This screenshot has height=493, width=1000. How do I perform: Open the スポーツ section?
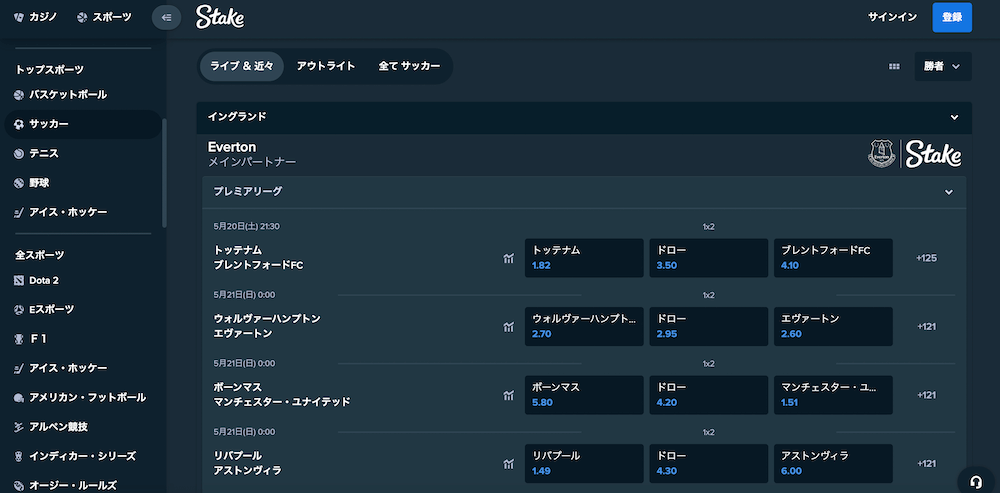pos(104,17)
